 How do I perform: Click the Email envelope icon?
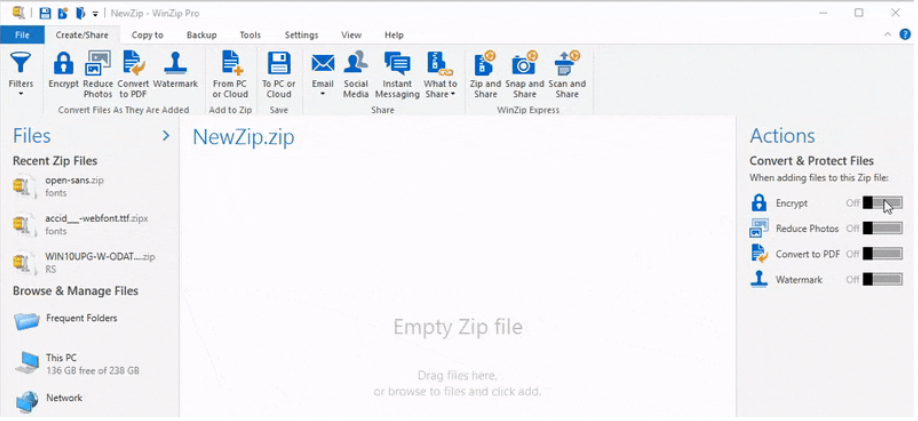(x=323, y=63)
